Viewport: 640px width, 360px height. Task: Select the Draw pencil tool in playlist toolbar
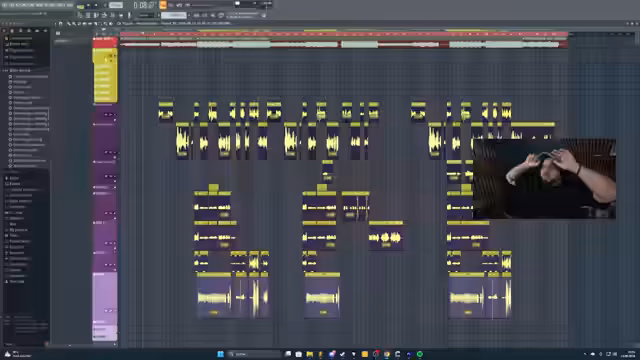point(69,24)
